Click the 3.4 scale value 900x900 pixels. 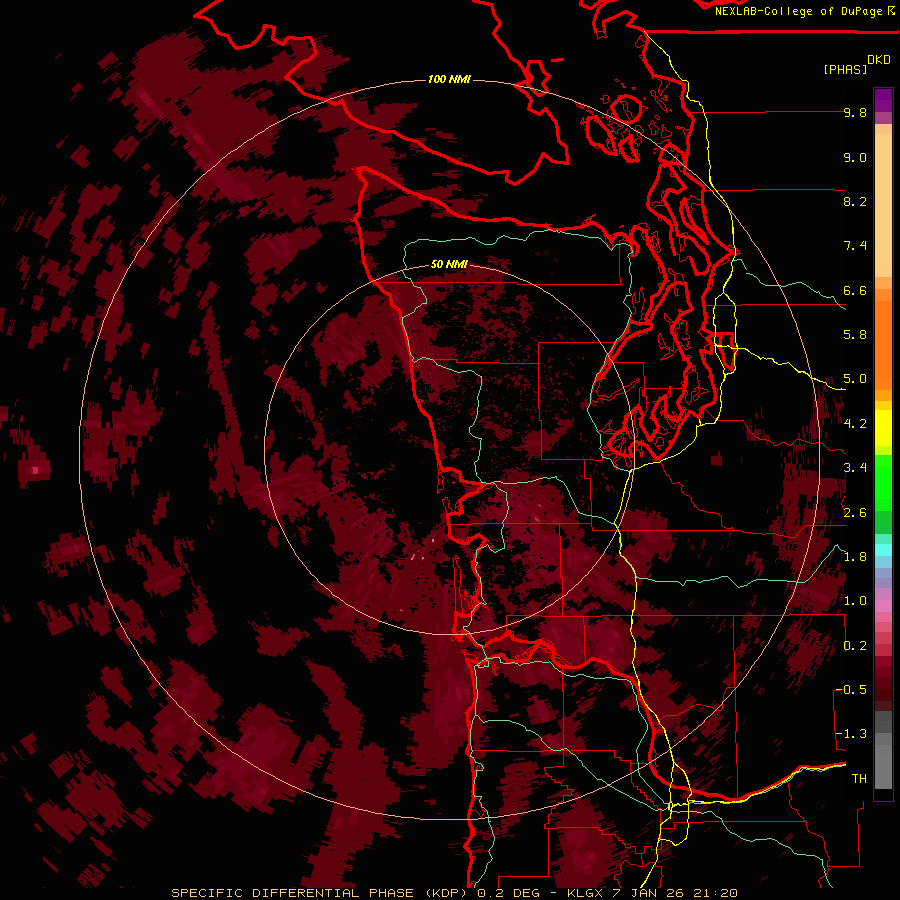[x=855, y=468]
